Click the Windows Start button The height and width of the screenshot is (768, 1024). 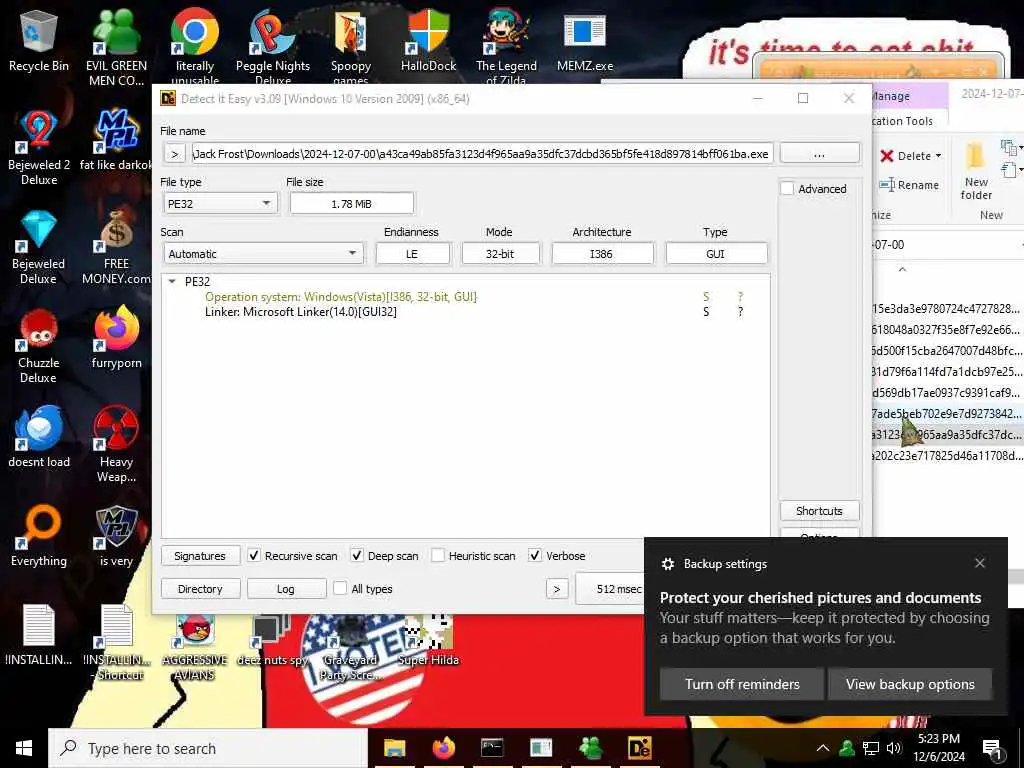24,748
